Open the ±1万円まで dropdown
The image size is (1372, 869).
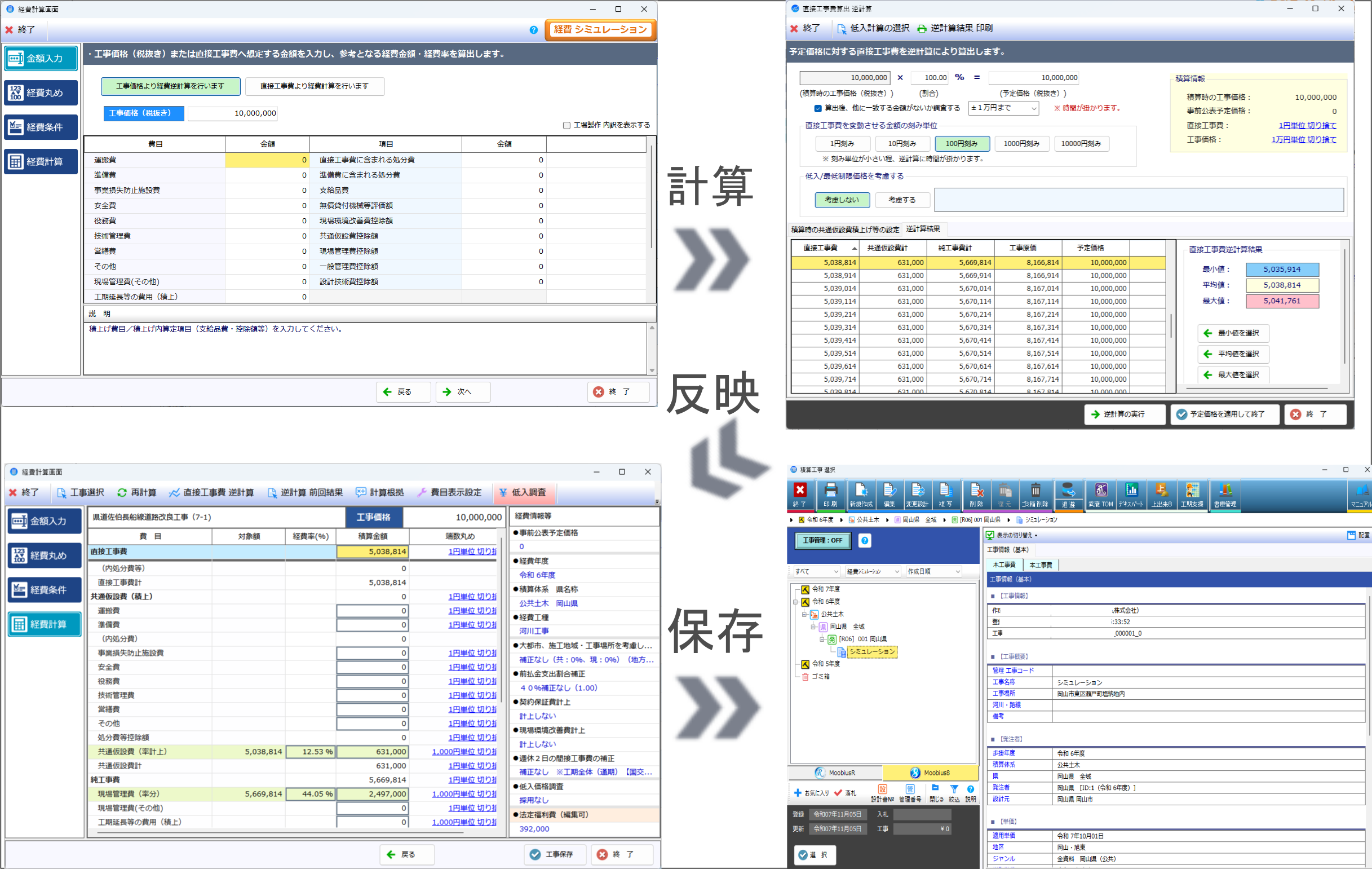[x=1003, y=108]
